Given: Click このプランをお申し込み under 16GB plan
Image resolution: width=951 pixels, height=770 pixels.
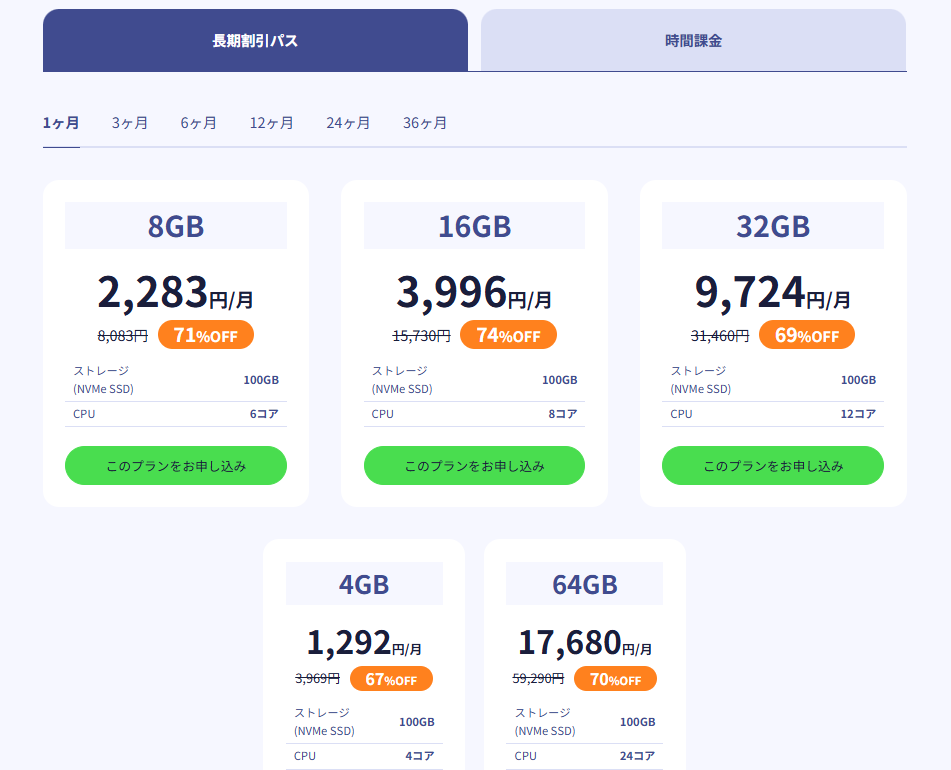Looking at the screenshot, I should (474, 466).
